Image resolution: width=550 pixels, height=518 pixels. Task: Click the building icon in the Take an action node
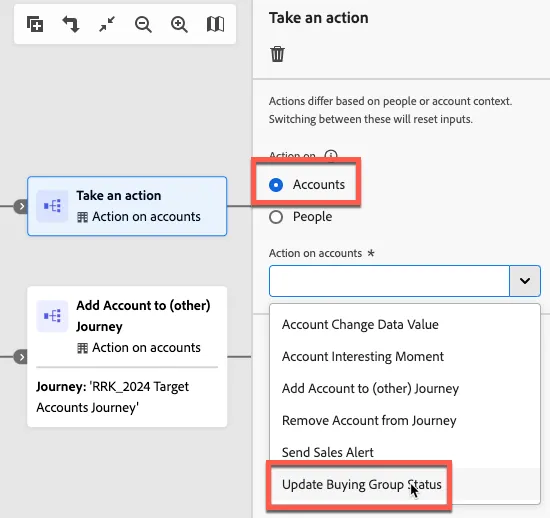pos(82,217)
